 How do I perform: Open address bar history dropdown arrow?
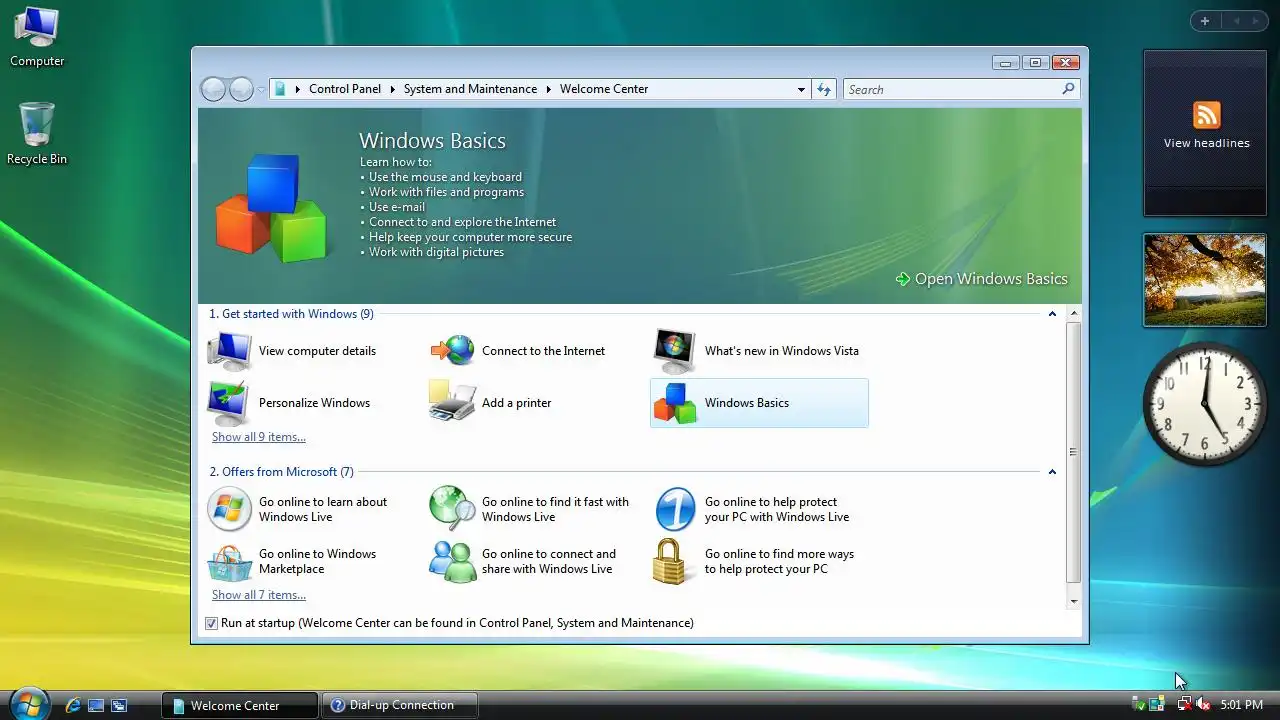pos(801,89)
